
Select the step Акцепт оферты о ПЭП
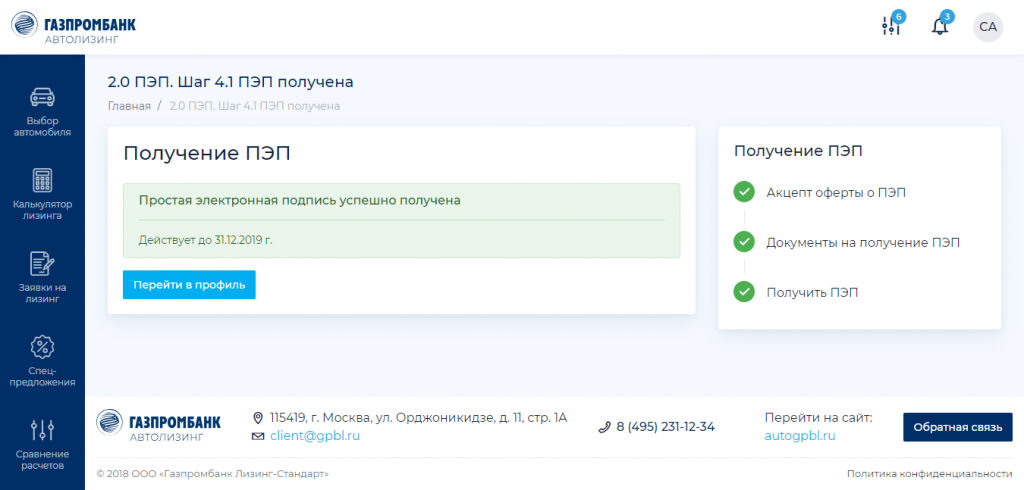tap(836, 193)
